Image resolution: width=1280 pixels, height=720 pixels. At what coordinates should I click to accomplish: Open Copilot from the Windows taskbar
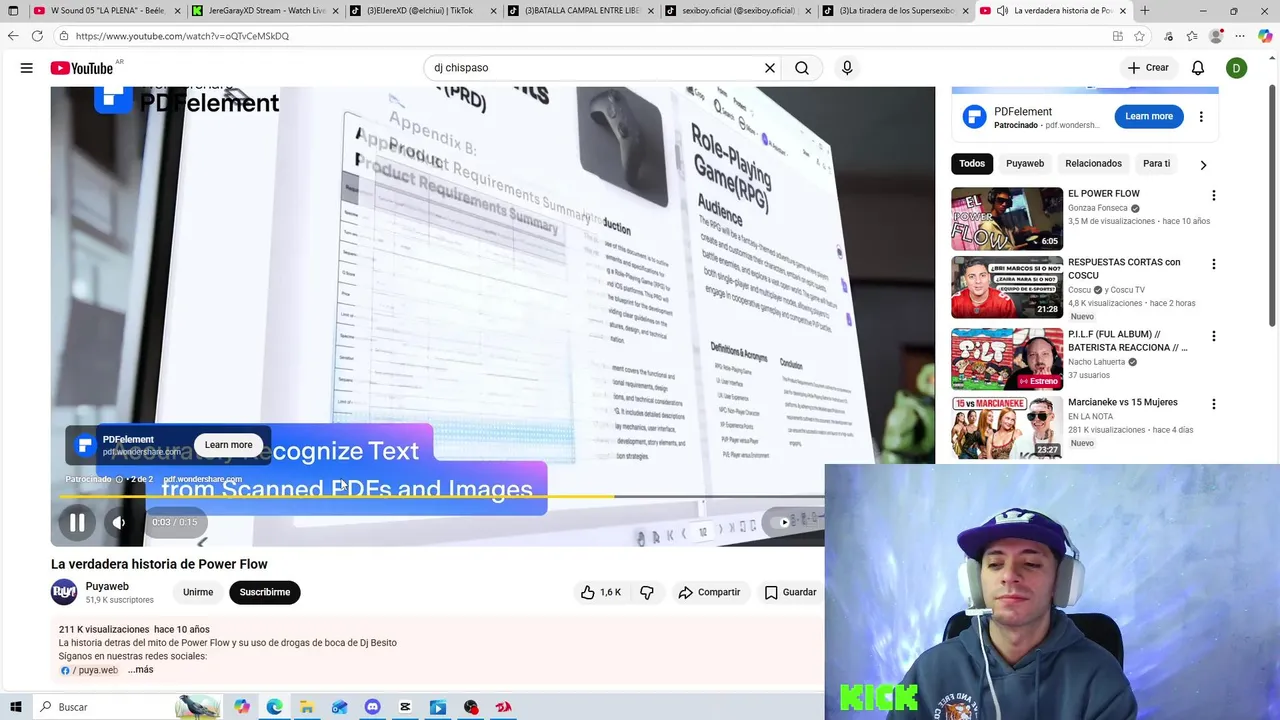242,707
